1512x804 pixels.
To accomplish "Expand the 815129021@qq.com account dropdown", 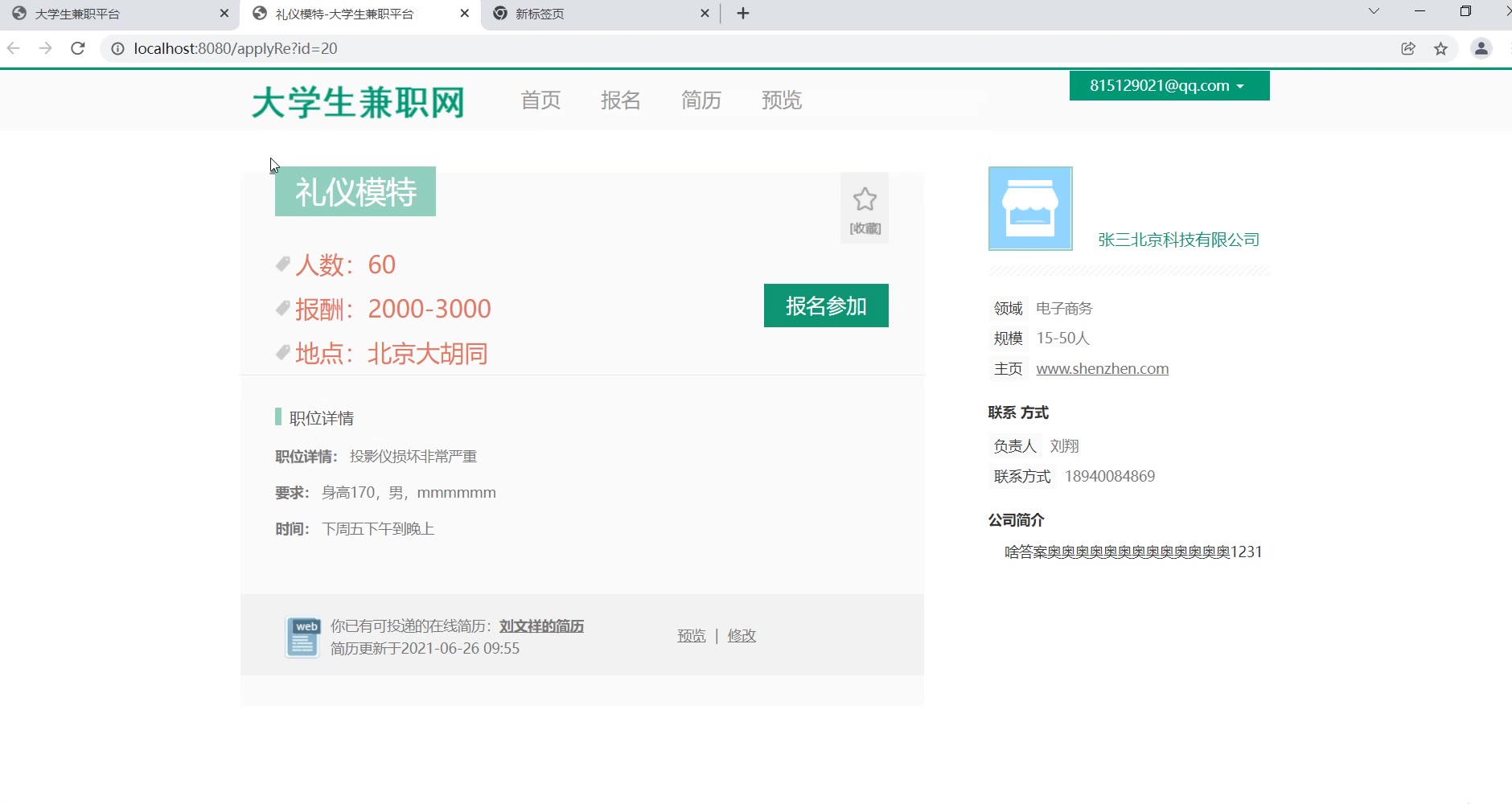I will click(x=1169, y=86).
